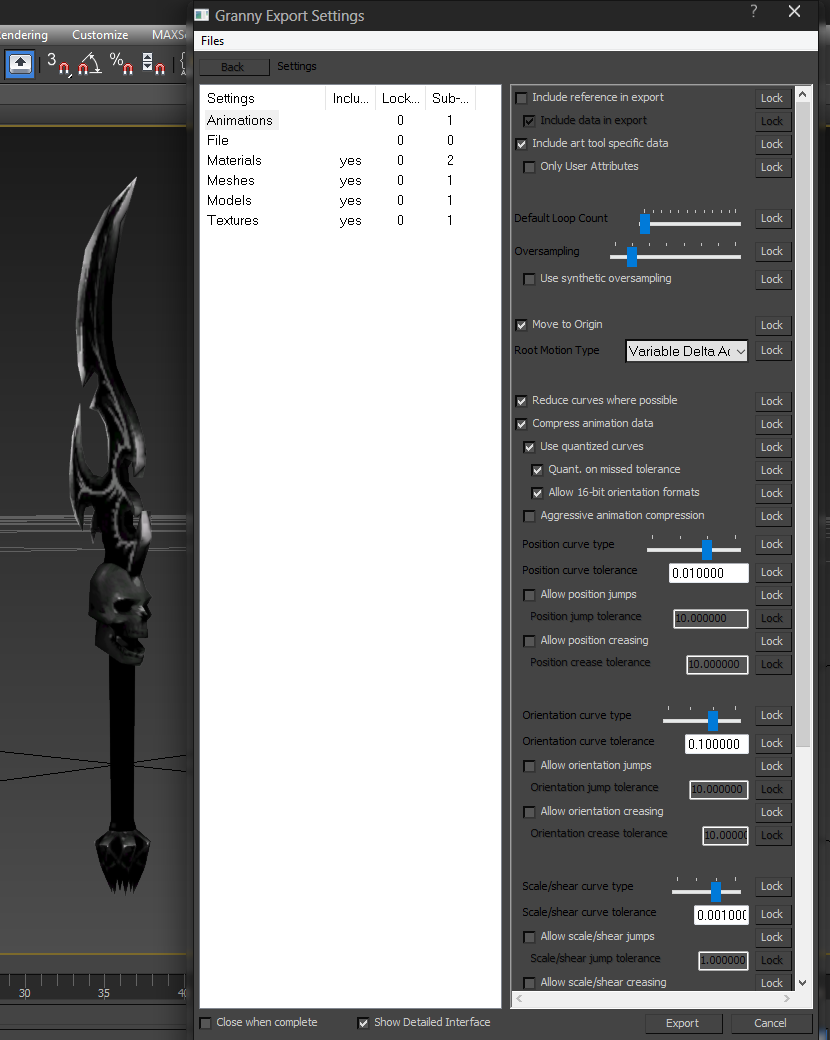Toggle the Keyboard Shortcut Override icon

(20, 64)
